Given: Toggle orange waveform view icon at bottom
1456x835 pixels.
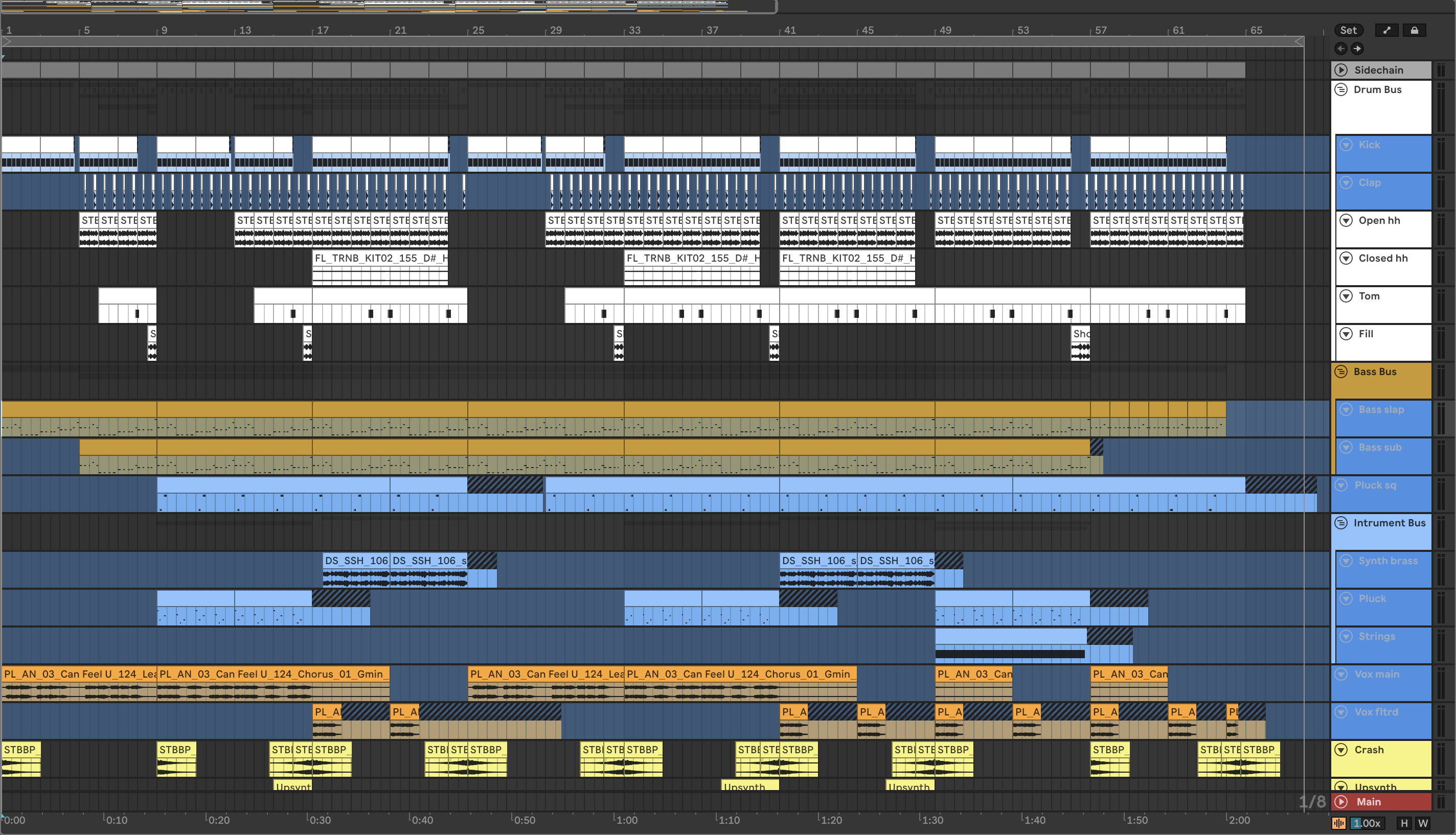Looking at the screenshot, I should pos(1338,823).
